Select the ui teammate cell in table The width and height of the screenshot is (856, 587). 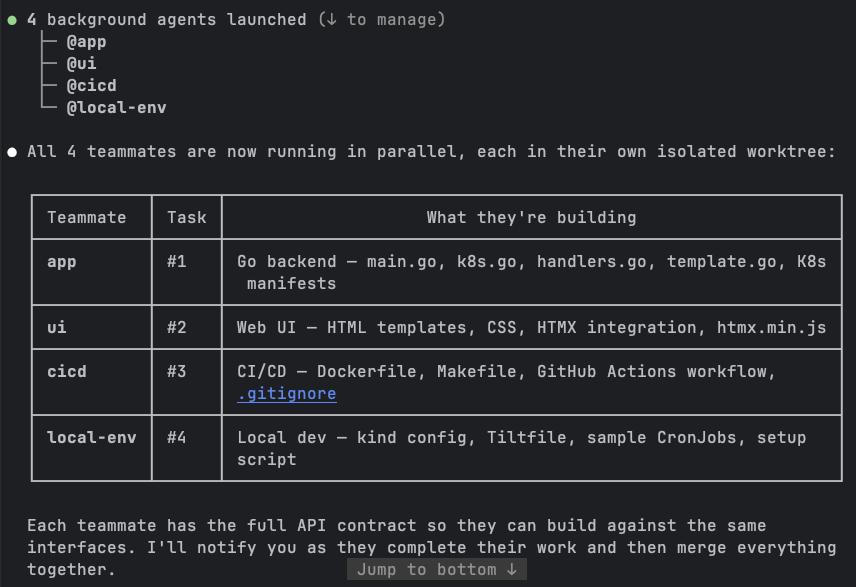(57, 328)
